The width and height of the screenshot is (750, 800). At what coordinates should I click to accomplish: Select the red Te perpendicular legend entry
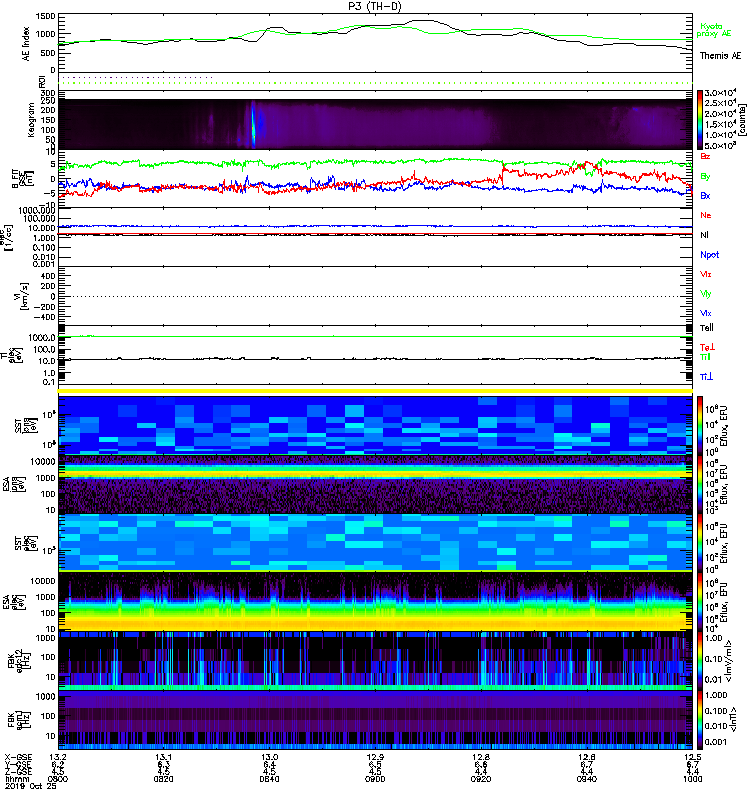point(707,347)
